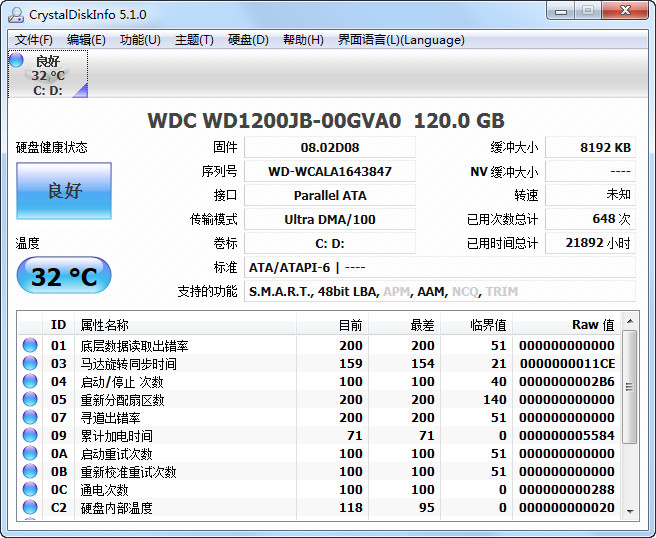656x538 pixels.
Task: Click the status orb for attribute 04
Action: 30,381
